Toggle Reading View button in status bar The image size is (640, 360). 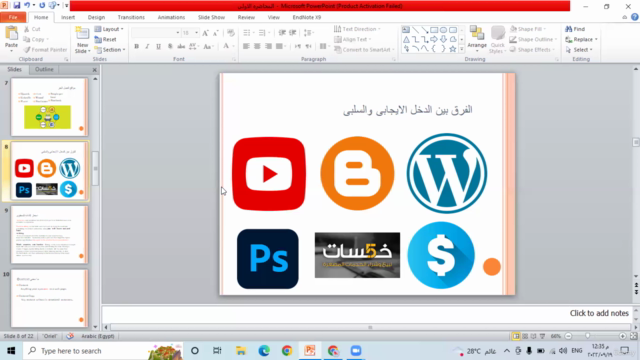533,336
